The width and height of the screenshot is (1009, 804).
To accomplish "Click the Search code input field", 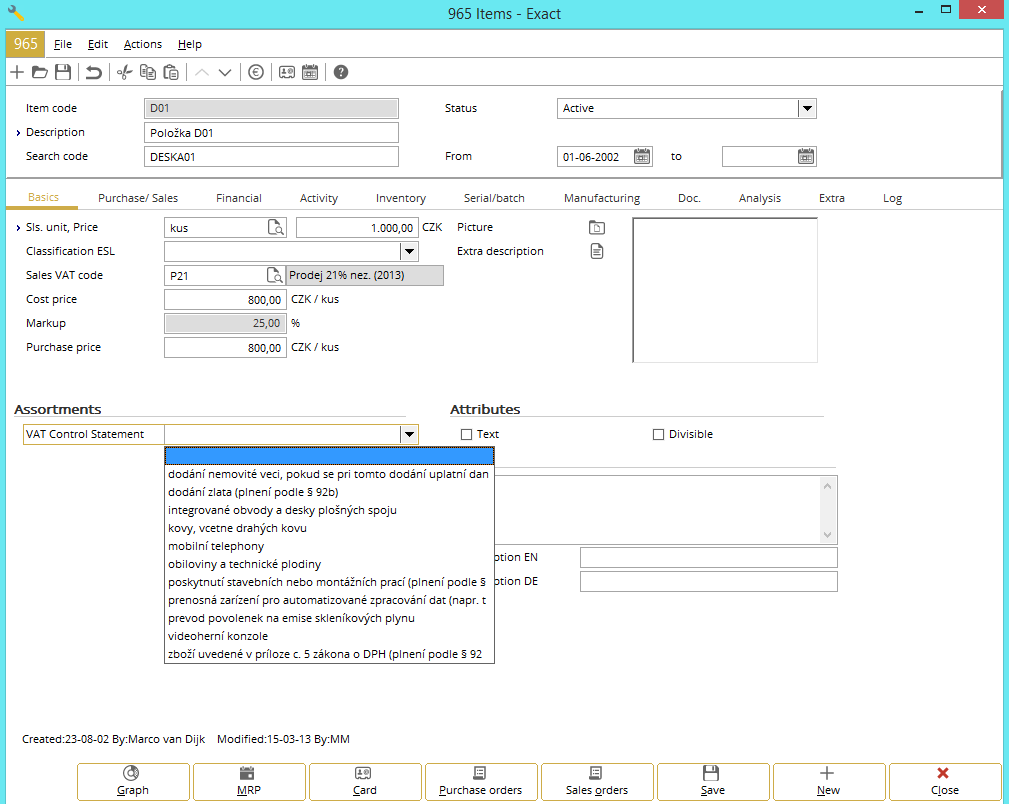I will 271,157.
